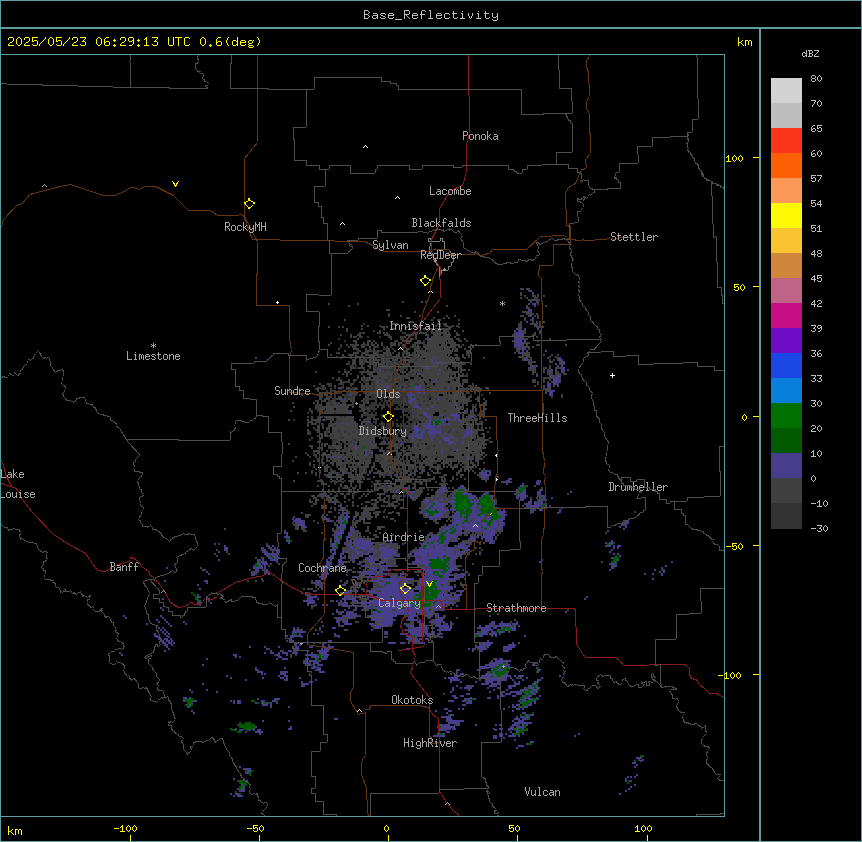
Task: Click the Base_Reflectivity title
Action: tap(431, 15)
